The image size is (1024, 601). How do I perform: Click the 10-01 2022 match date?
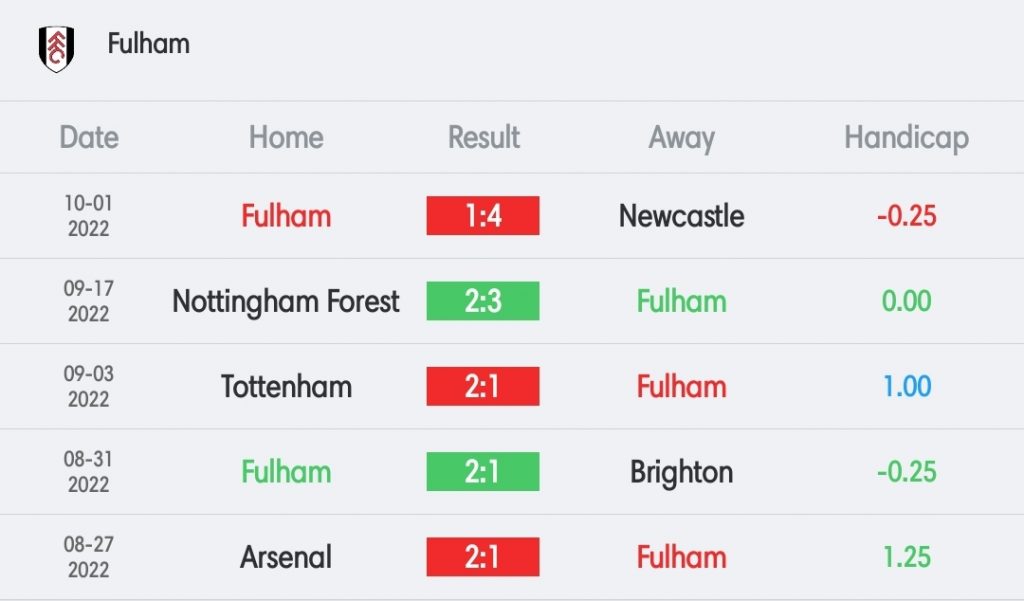coord(89,216)
